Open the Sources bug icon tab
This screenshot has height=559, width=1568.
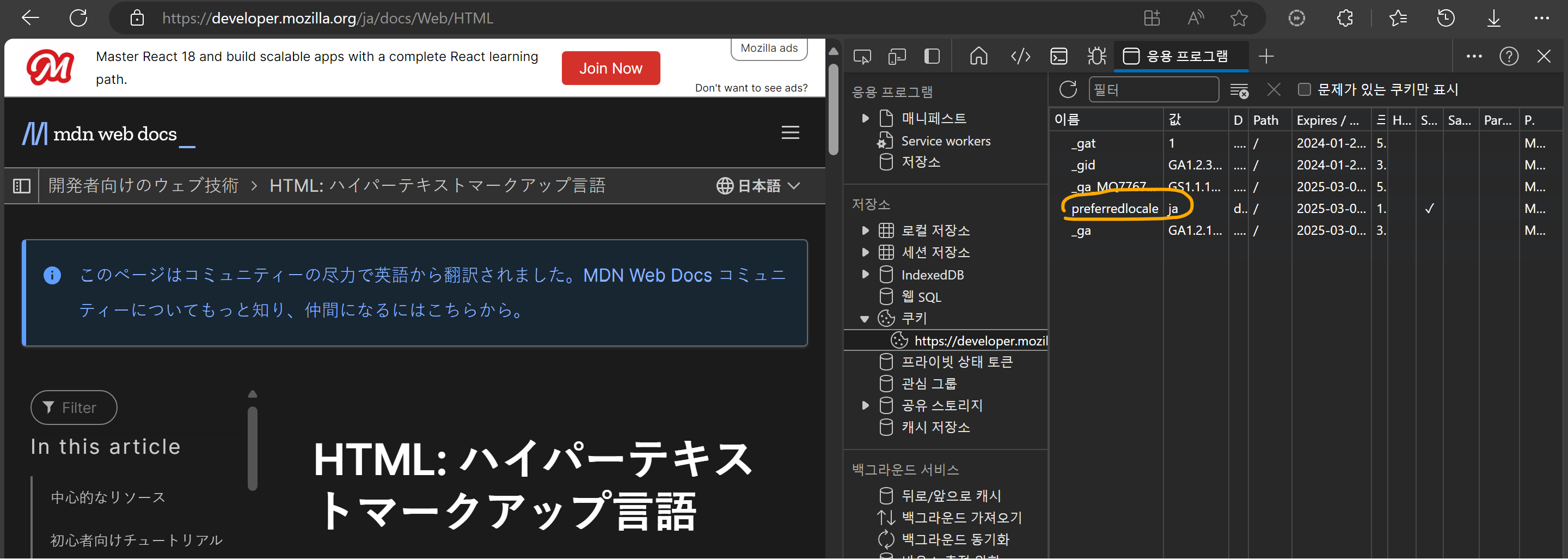pyautogui.click(x=1097, y=57)
